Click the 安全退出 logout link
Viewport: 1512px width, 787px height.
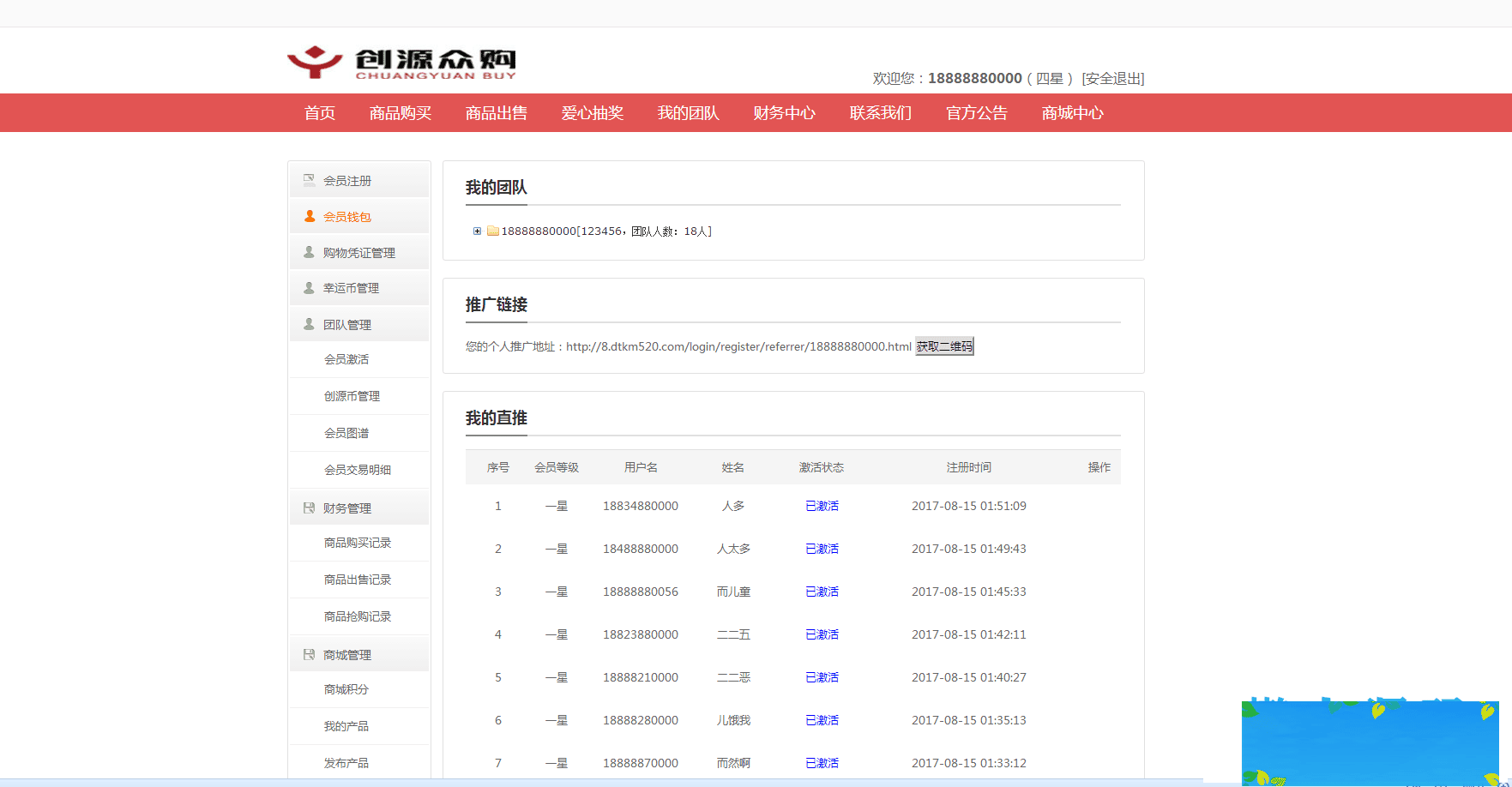(1114, 78)
